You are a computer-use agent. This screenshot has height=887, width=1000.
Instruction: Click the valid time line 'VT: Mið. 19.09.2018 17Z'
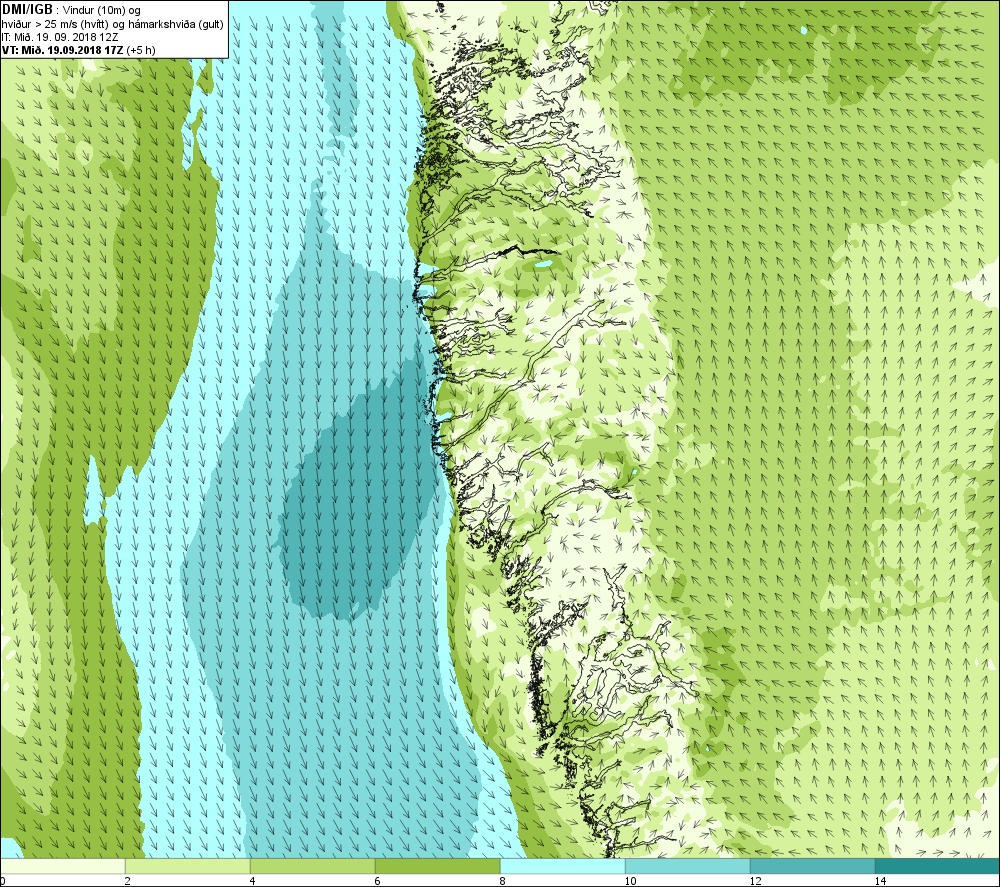pyautogui.click(x=62, y=50)
